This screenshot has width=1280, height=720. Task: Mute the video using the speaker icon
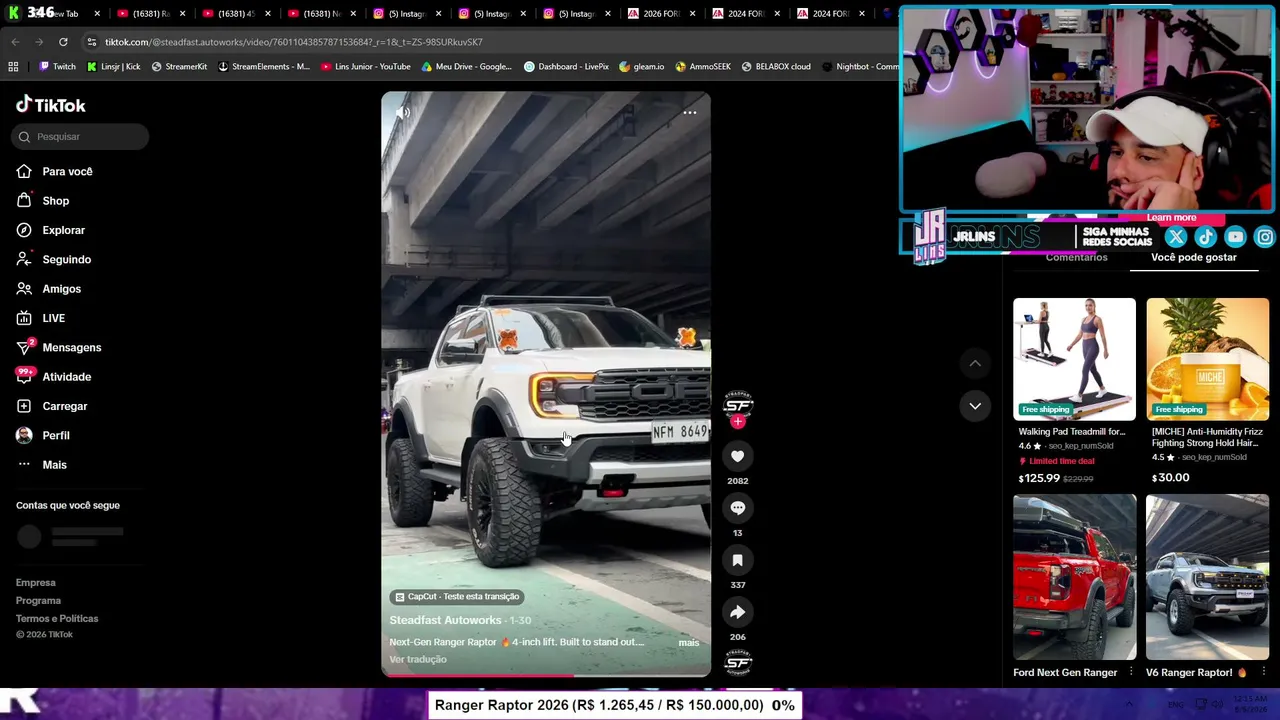403,112
